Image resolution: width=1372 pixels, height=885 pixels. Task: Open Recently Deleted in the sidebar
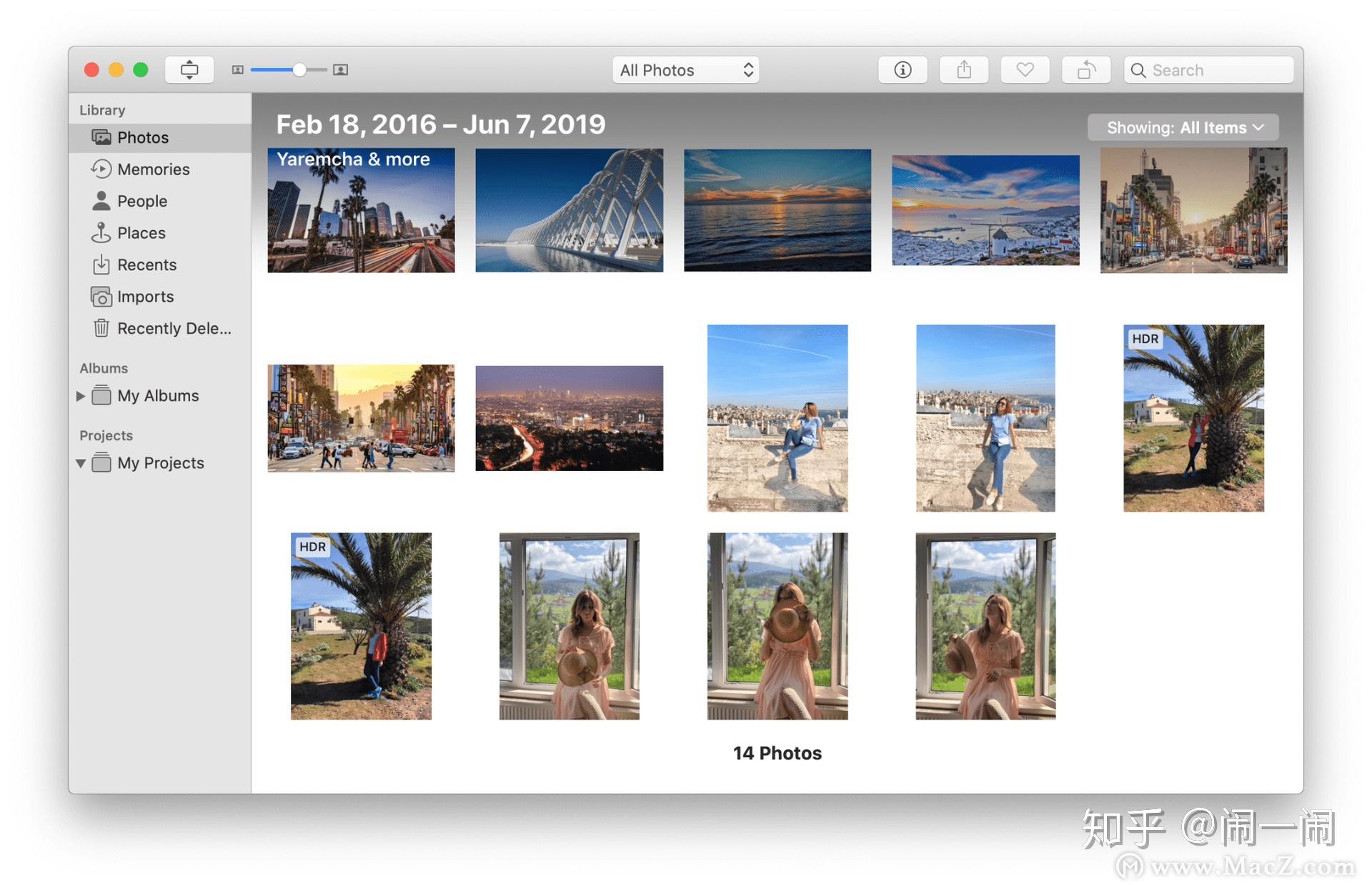[x=174, y=329]
